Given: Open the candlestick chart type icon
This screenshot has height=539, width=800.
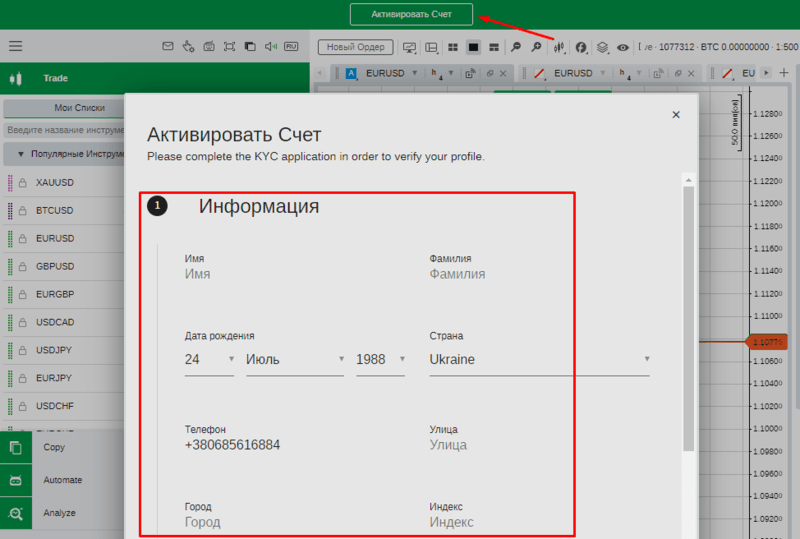Looking at the screenshot, I should 560,47.
